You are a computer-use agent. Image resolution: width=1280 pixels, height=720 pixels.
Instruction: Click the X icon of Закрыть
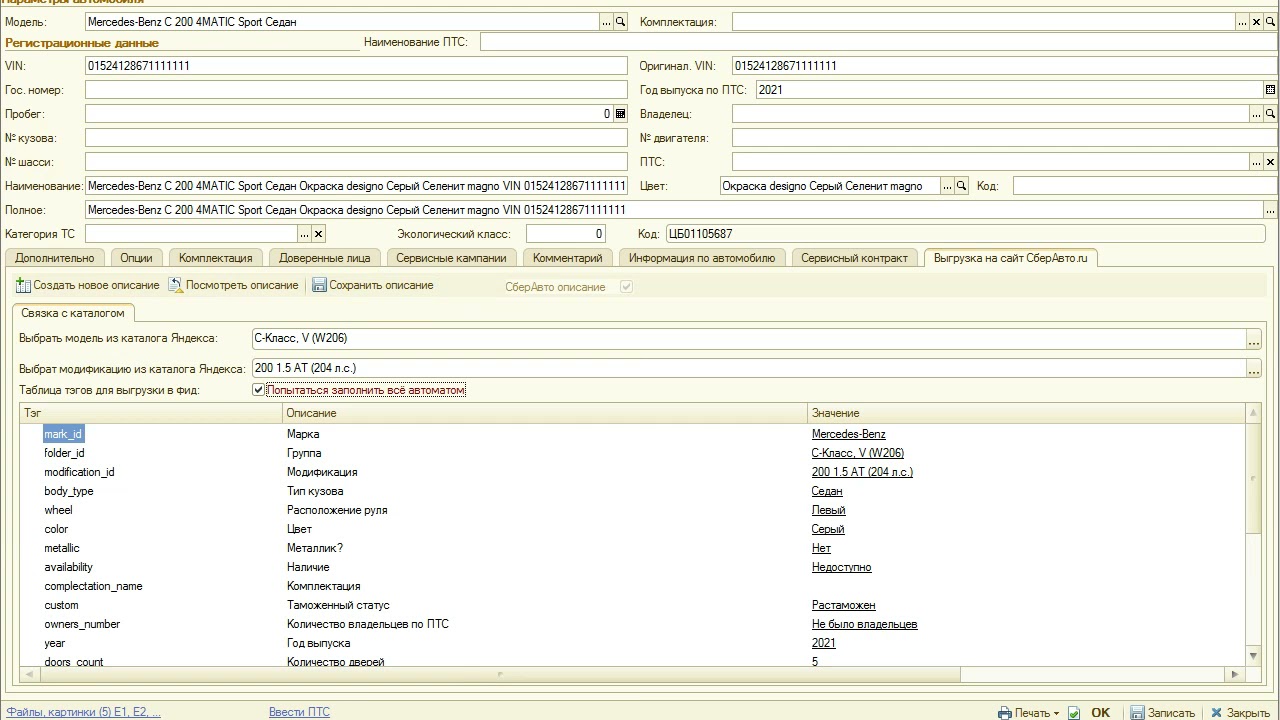pyautogui.click(x=1216, y=713)
